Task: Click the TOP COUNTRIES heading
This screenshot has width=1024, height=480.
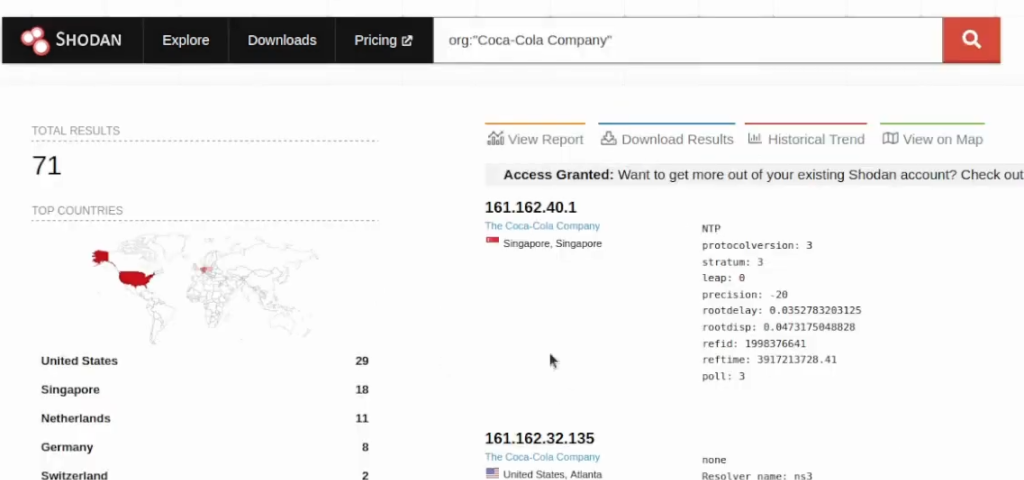Action: point(77,210)
